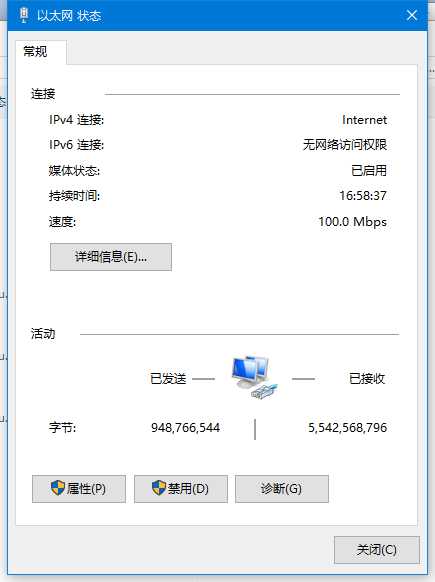This screenshot has width=435, height=582.
Task: Click the 无网络访问权限 IPv6 status text
Action: pyautogui.click(x=345, y=145)
